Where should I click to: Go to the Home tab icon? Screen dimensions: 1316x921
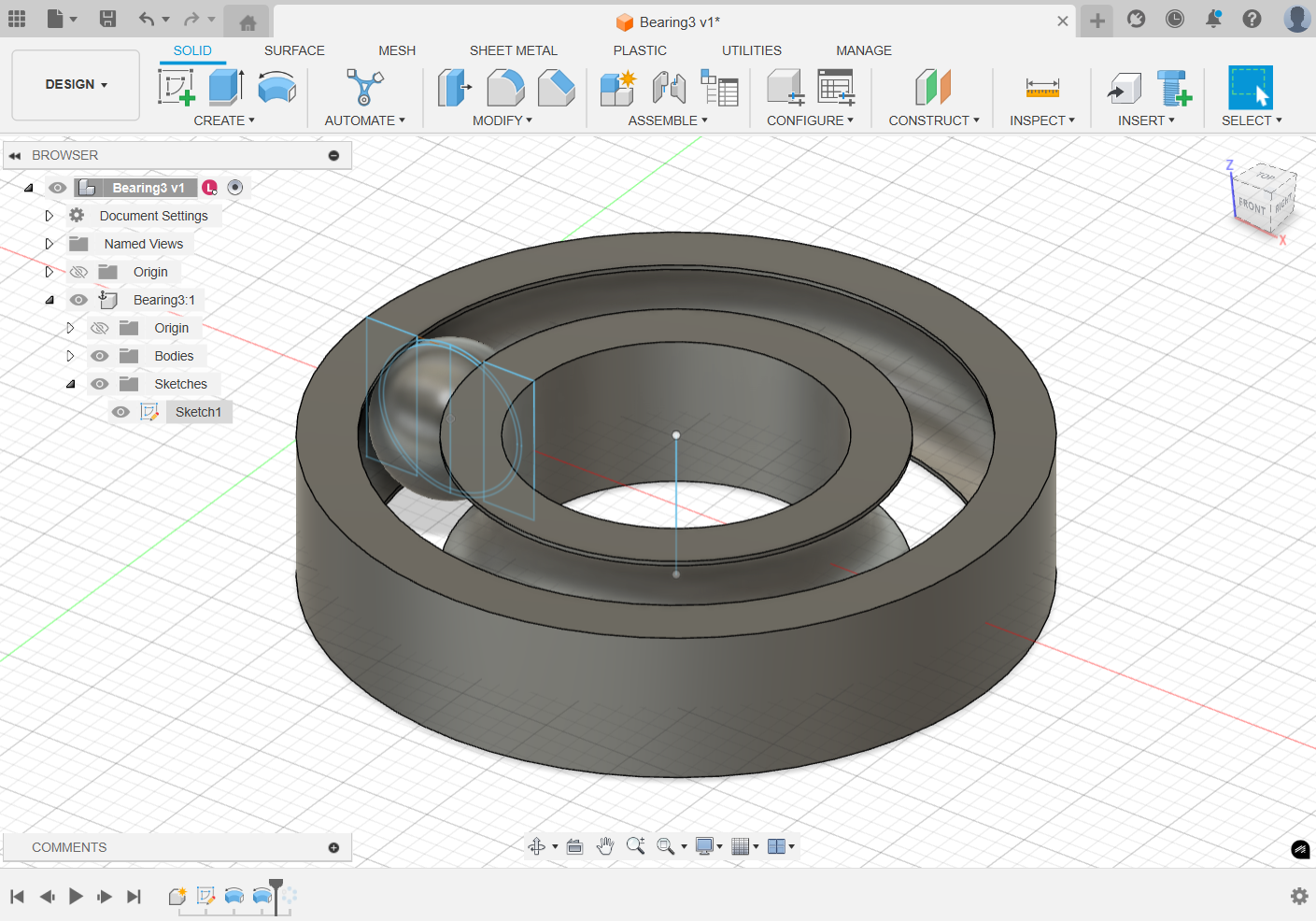click(248, 22)
